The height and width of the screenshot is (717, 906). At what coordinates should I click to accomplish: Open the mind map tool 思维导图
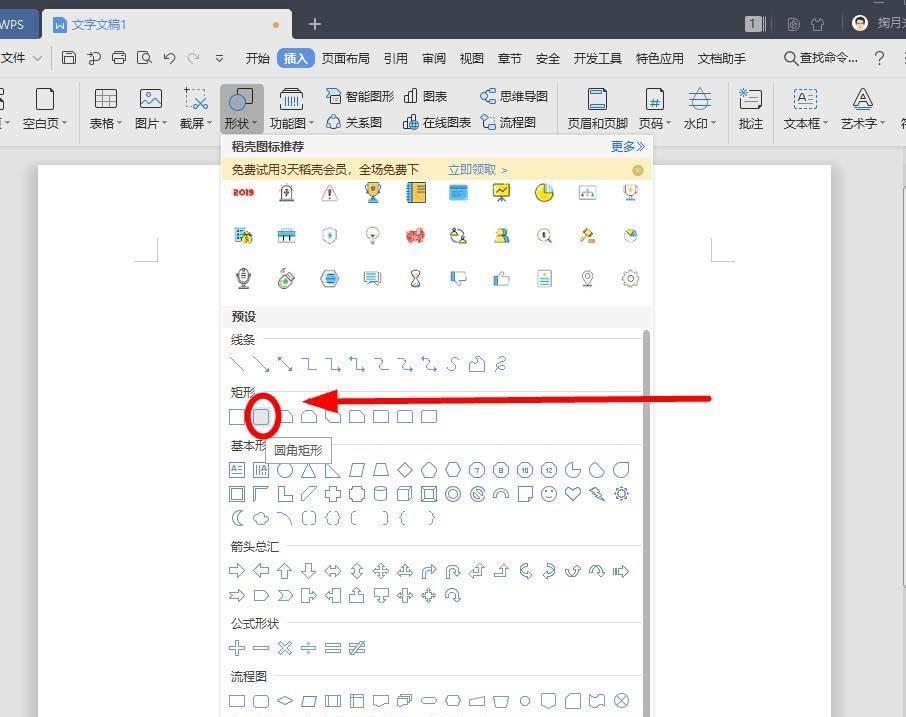coord(513,96)
